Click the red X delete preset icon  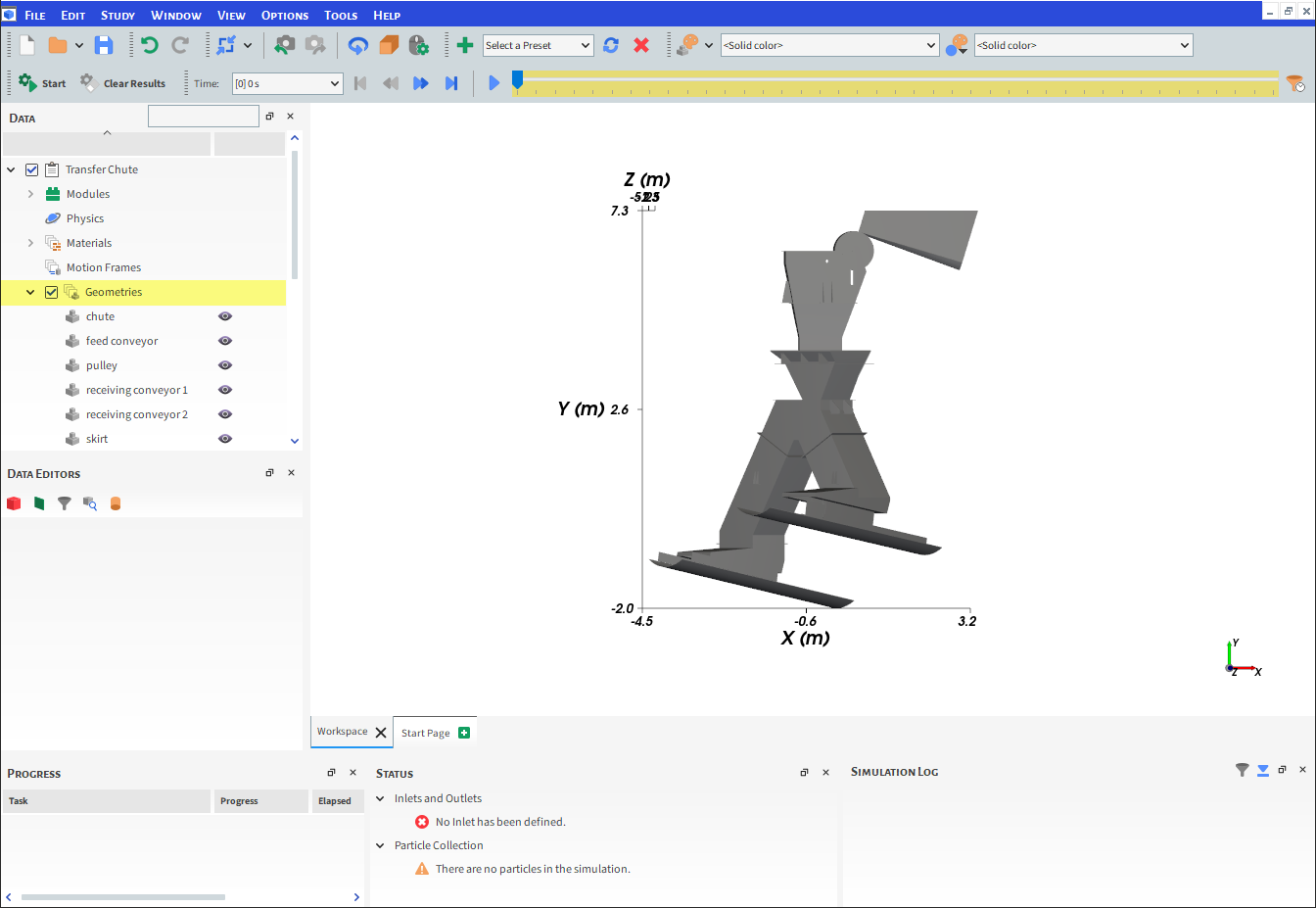click(641, 45)
